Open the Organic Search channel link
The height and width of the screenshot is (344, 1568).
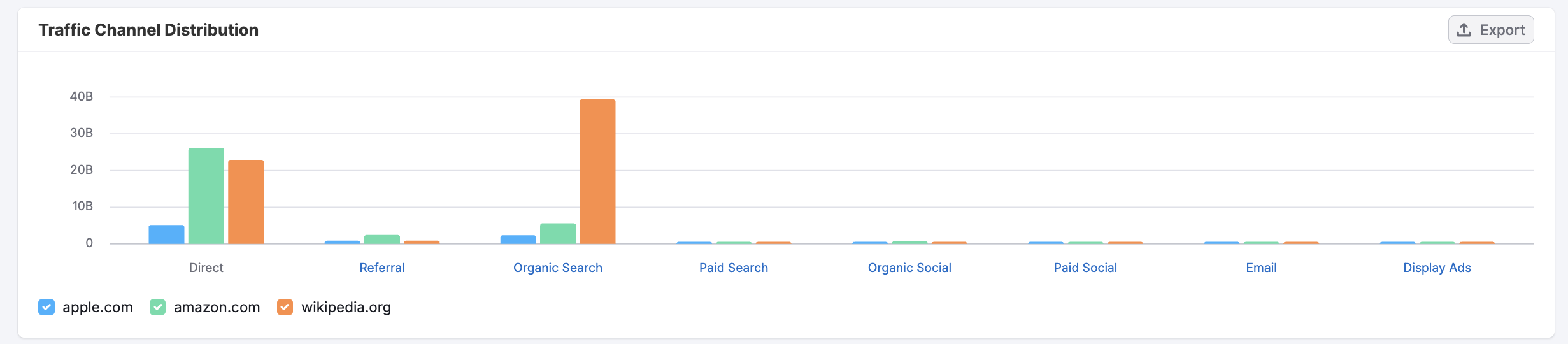pyautogui.click(x=557, y=268)
